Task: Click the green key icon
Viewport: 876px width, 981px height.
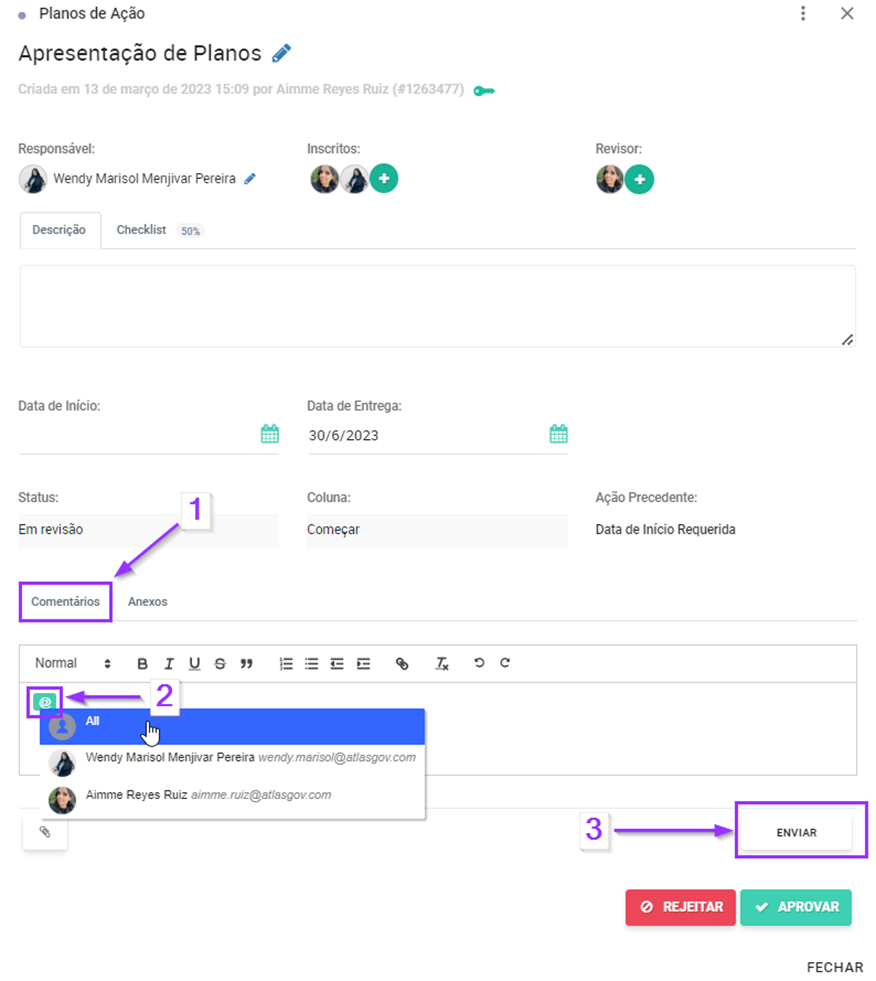Action: pos(484,91)
